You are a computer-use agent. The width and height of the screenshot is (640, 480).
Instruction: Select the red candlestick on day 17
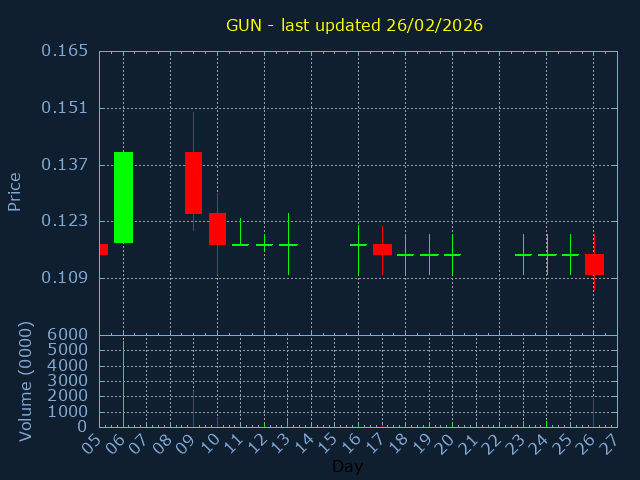tap(382, 249)
